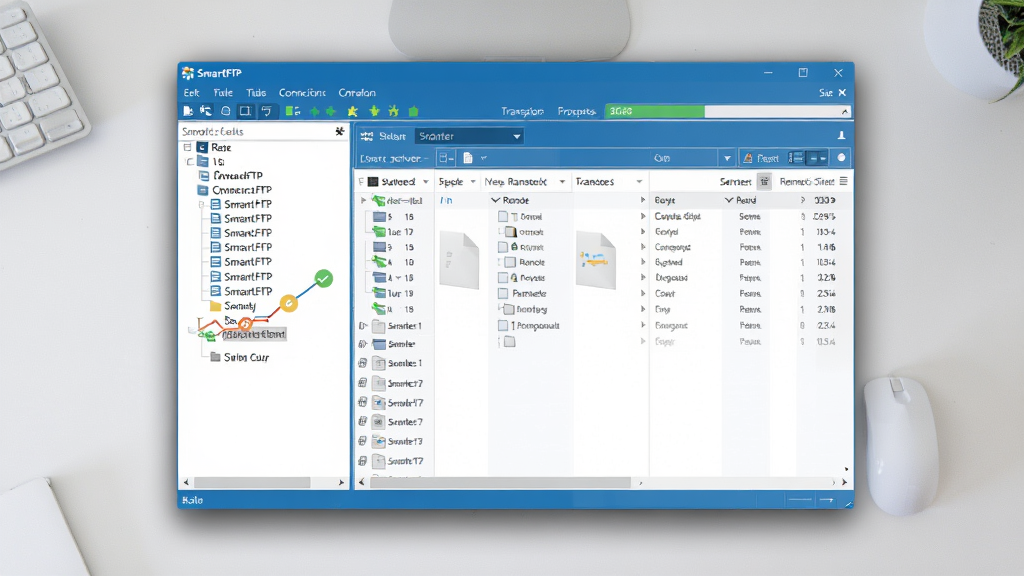Open the Conncitinc menu

(x=302, y=93)
